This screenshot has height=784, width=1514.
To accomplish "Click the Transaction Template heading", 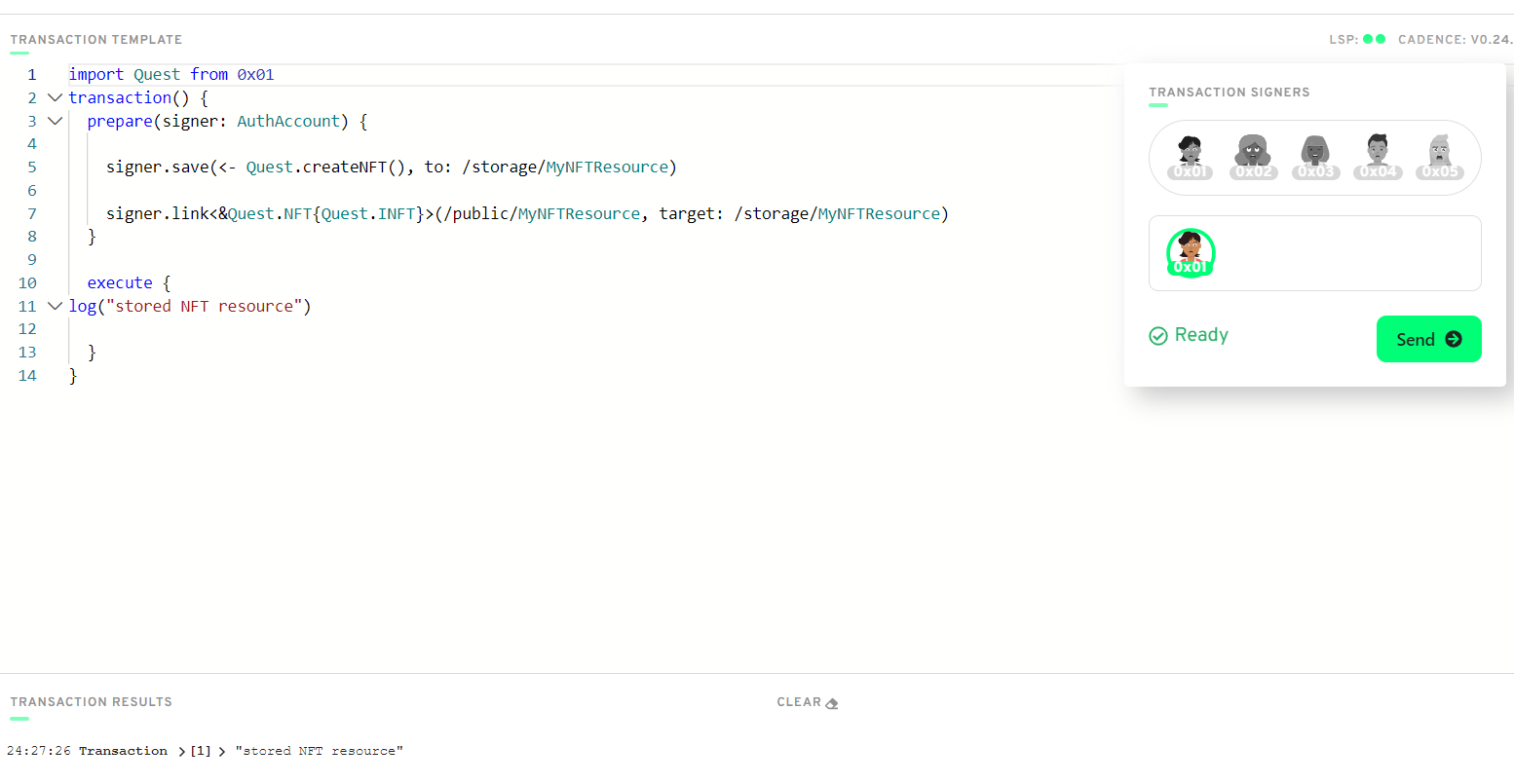I will point(96,40).
